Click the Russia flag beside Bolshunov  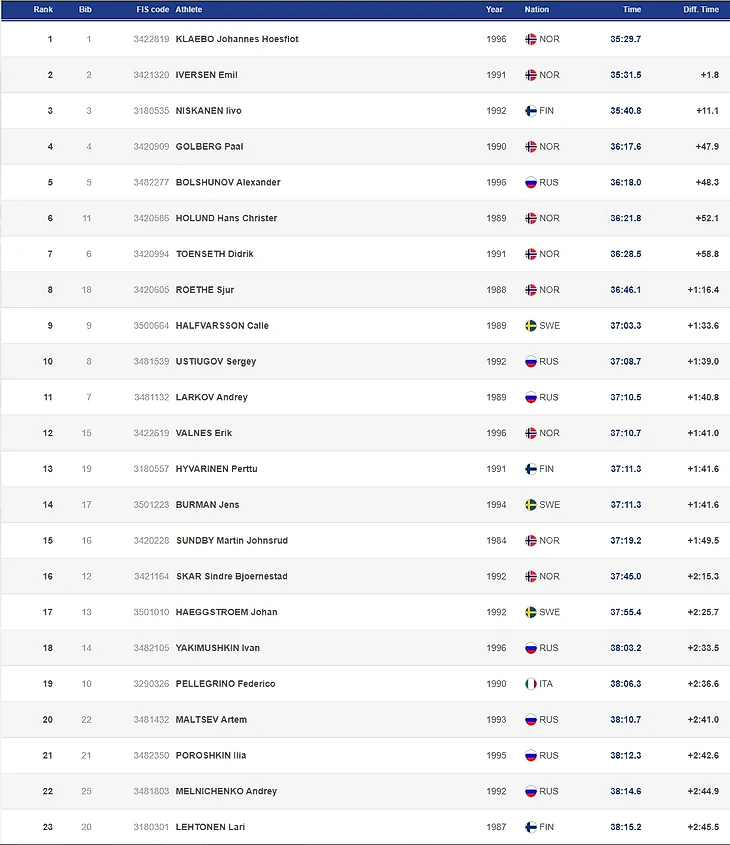point(531,183)
